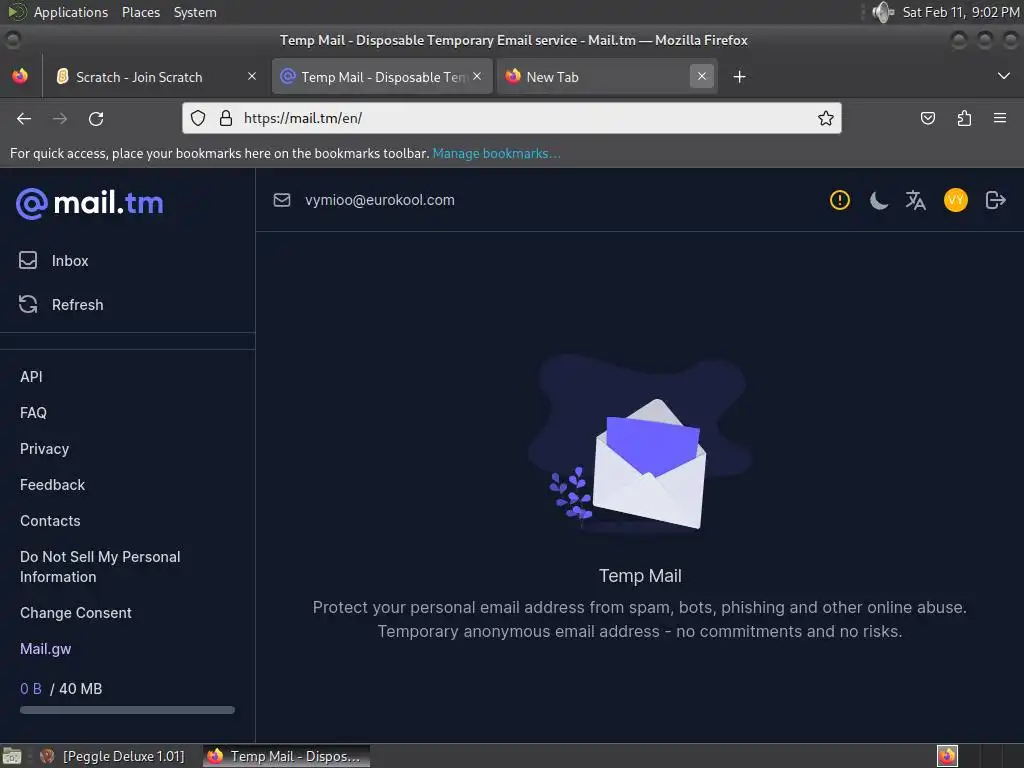Open the Extensions puzzle icon
The height and width of the screenshot is (768, 1024).
964,118
